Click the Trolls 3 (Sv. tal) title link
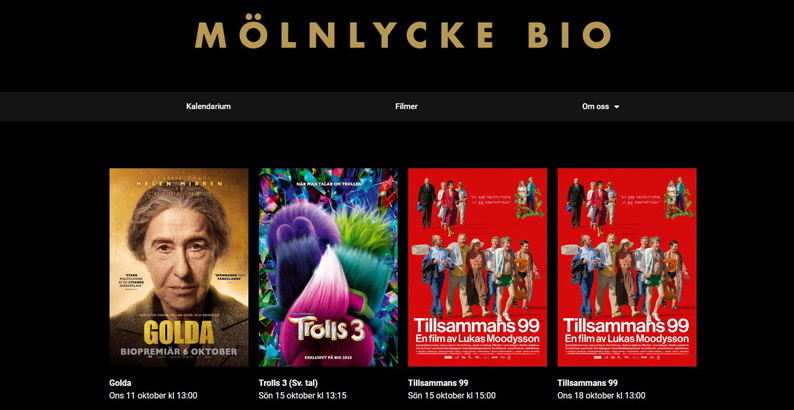 [x=288, y=383]
